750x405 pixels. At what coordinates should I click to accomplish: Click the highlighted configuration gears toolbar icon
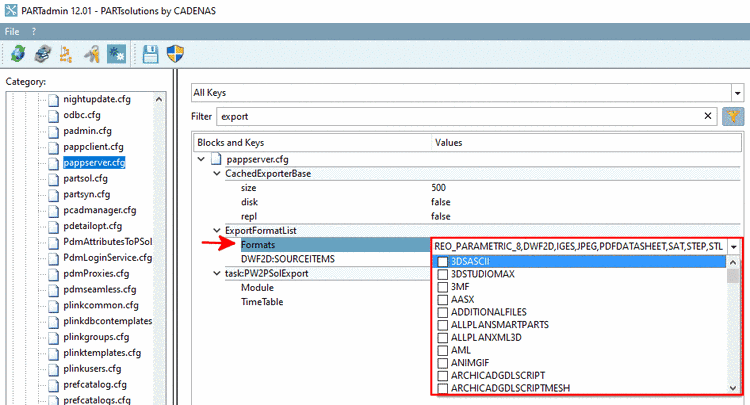[x=116, y=54]
